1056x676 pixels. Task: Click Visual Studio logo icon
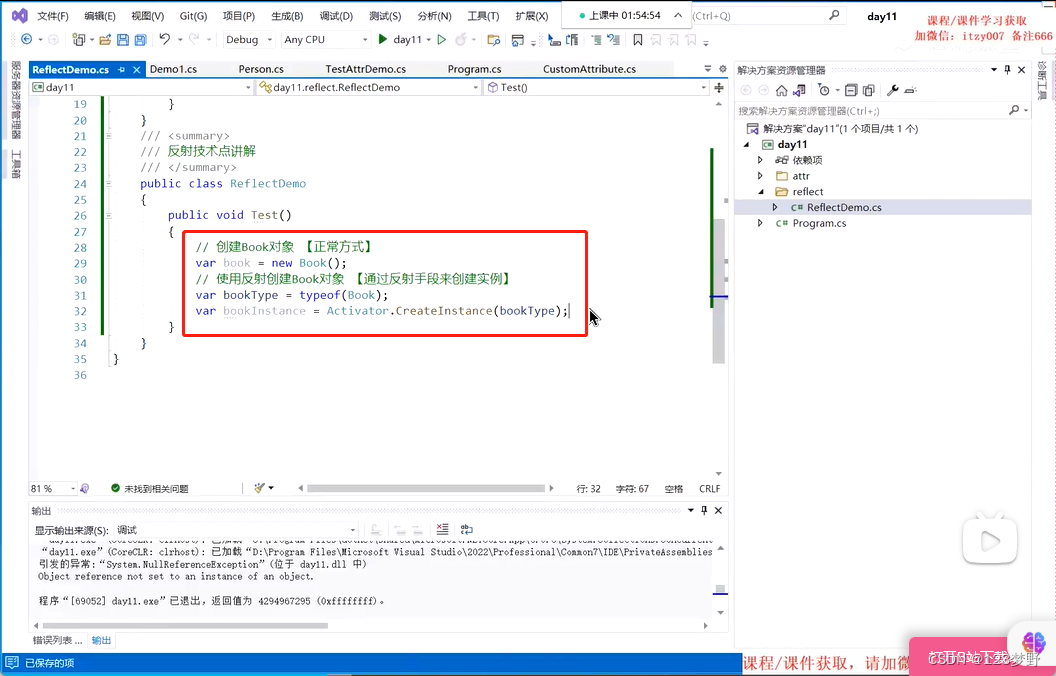click(20, 15)
